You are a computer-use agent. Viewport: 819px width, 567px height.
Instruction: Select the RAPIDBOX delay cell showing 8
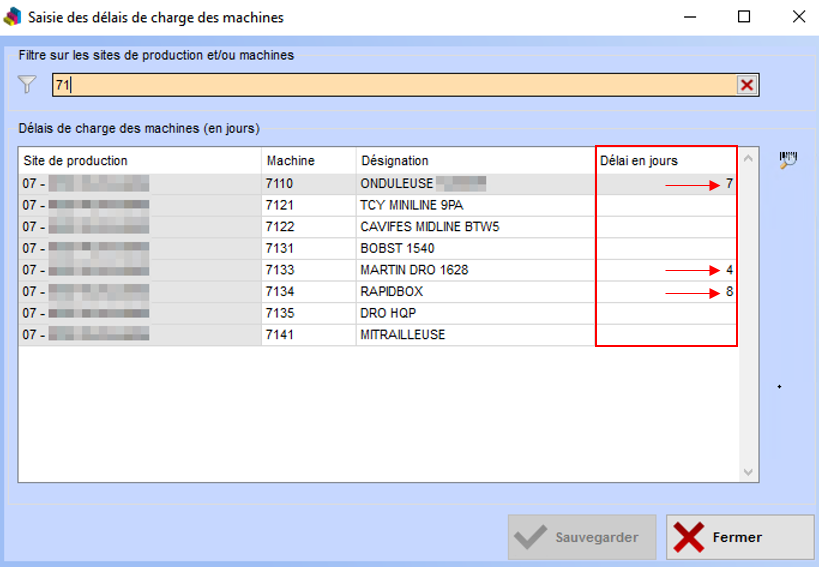[666, 292]
